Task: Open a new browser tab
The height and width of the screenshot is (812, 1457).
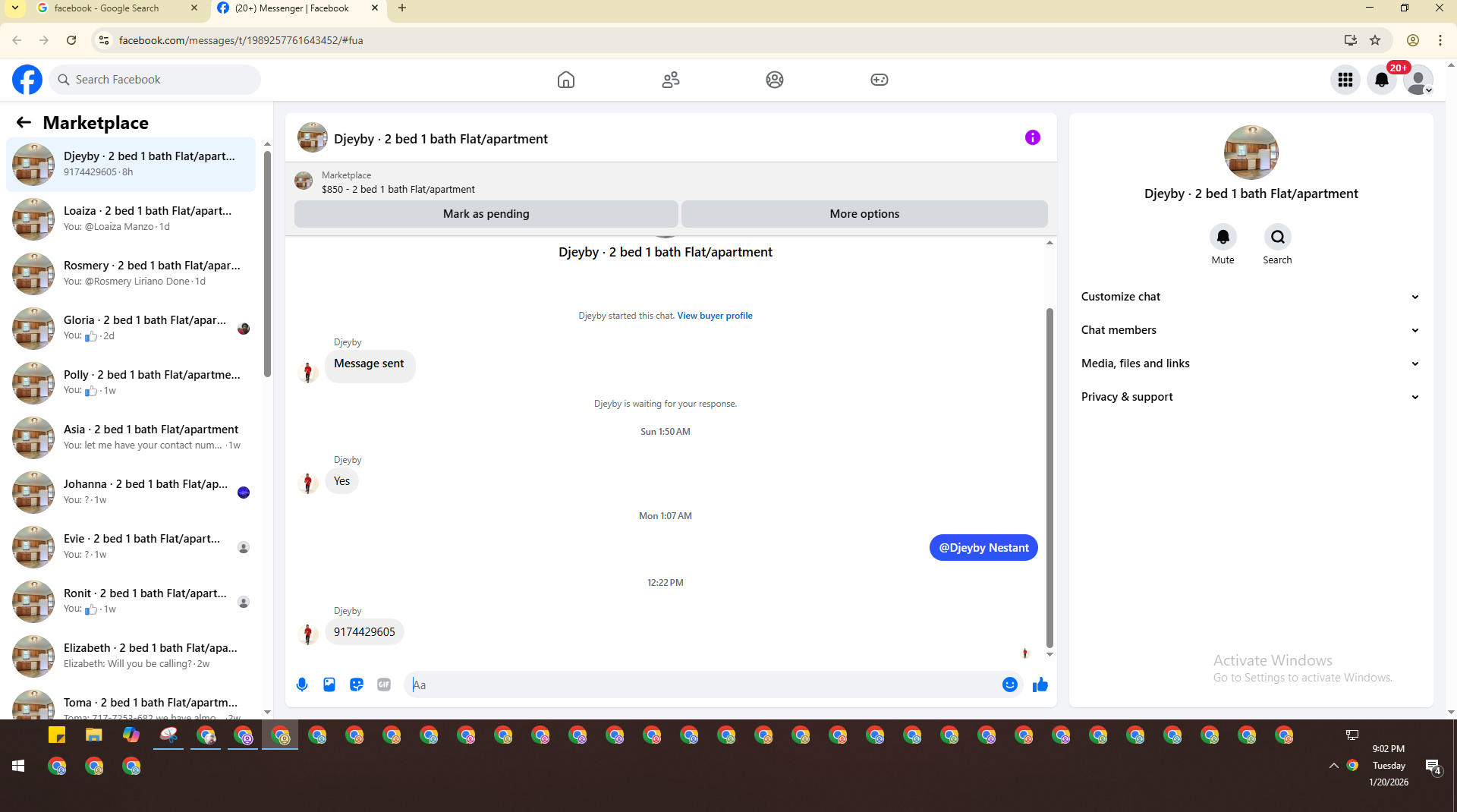Action: pos(402,8)
